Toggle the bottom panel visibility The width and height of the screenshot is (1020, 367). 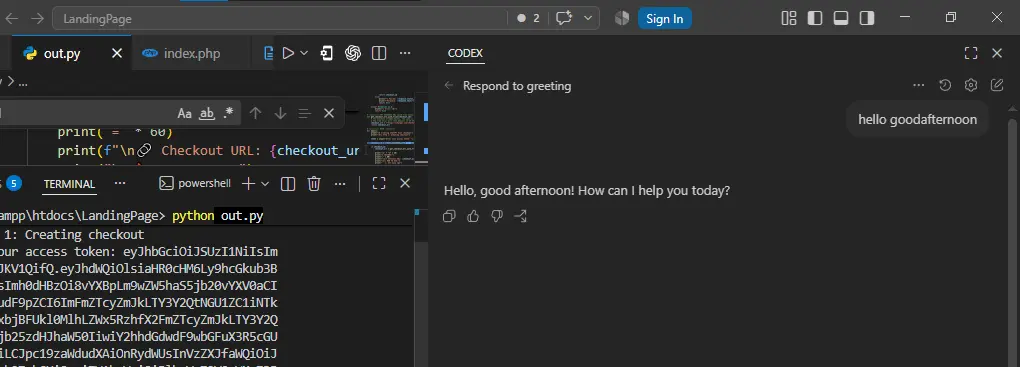[841, 18]
